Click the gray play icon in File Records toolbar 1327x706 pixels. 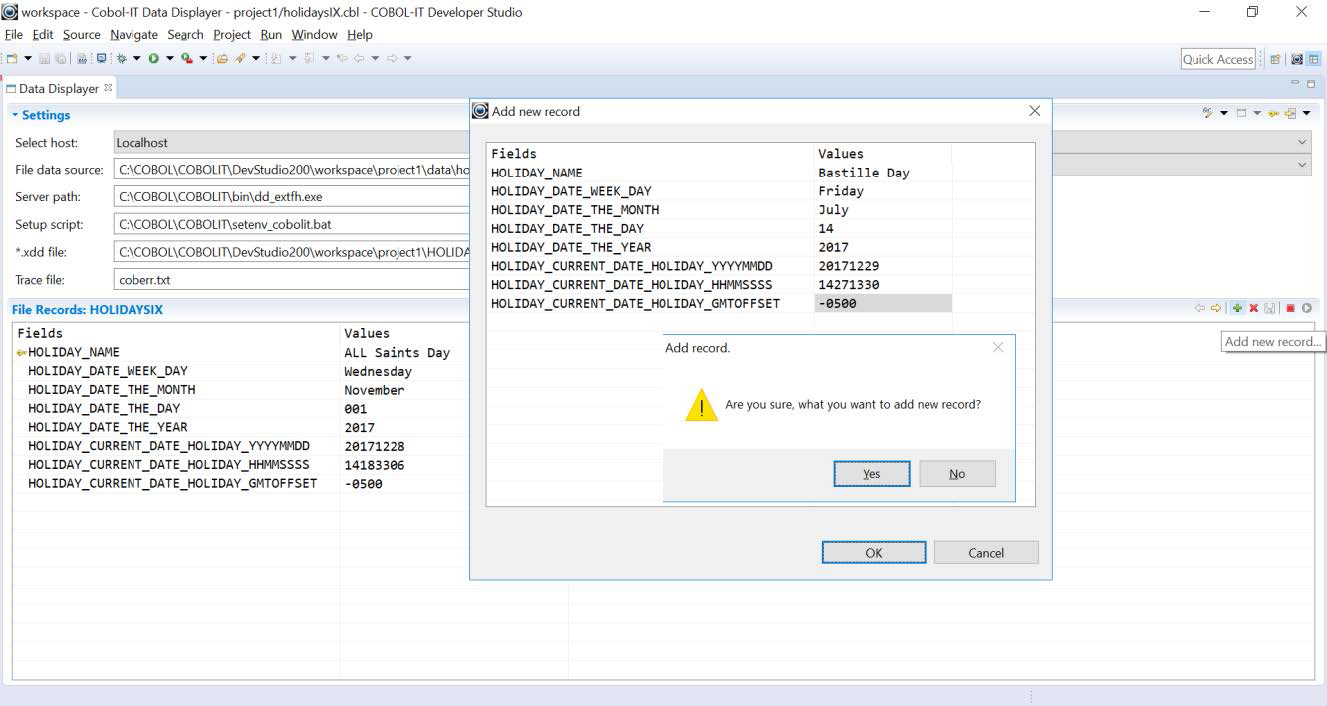point(1306,309)
